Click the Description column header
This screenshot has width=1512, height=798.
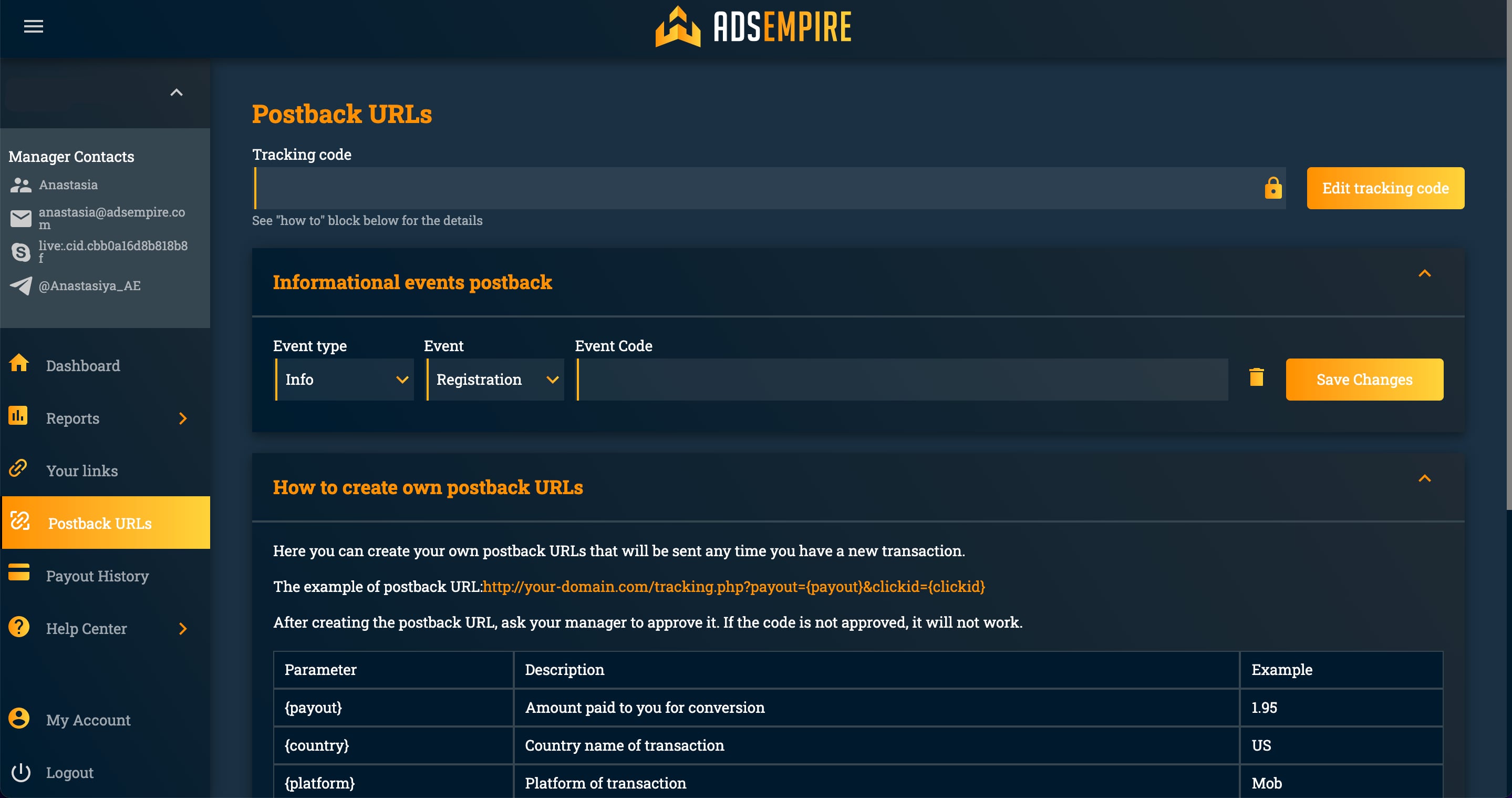pos(876,669)
